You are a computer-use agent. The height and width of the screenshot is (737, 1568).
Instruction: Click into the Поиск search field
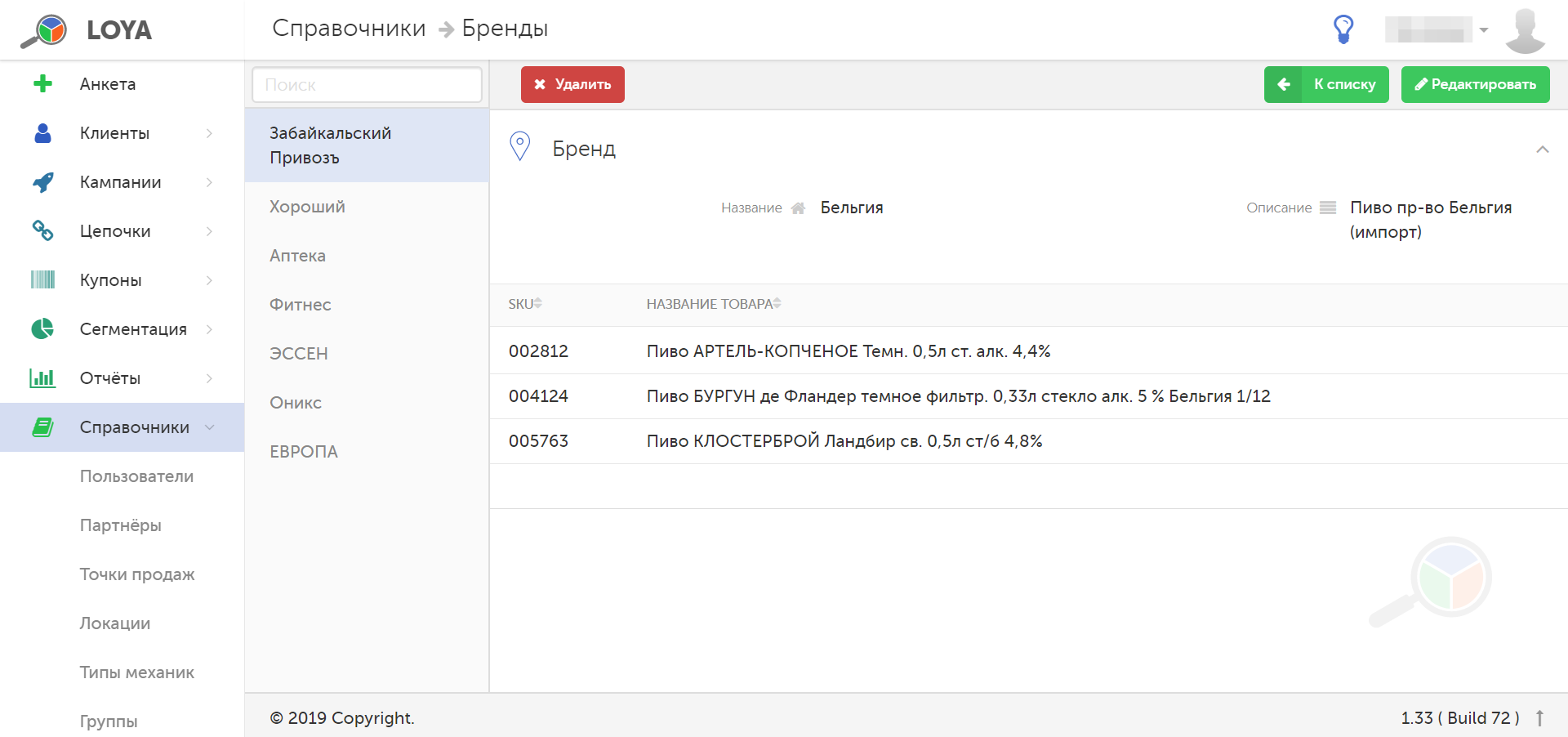367,85
